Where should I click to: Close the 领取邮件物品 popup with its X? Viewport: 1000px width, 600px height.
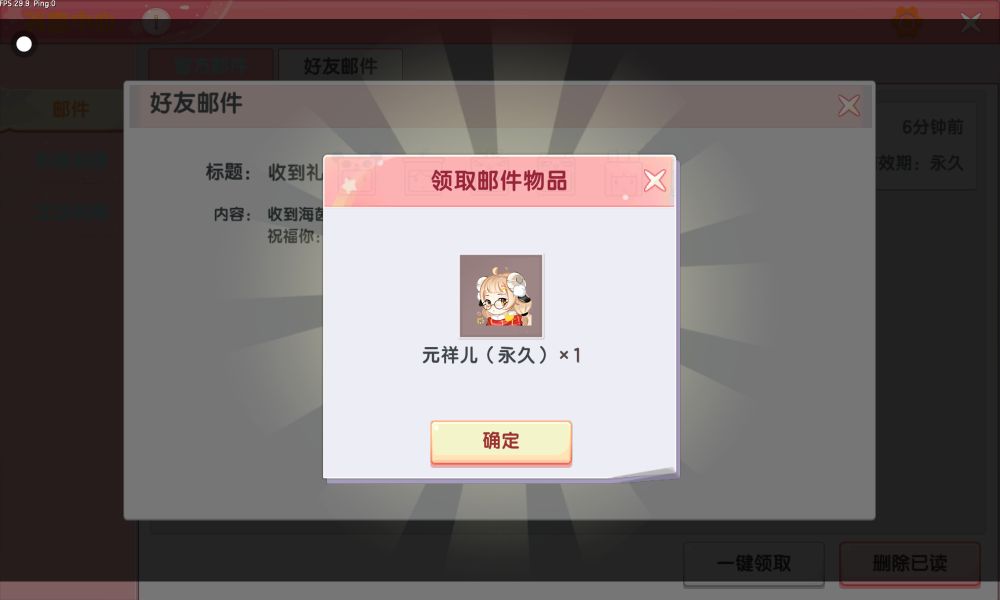point(654,180)
